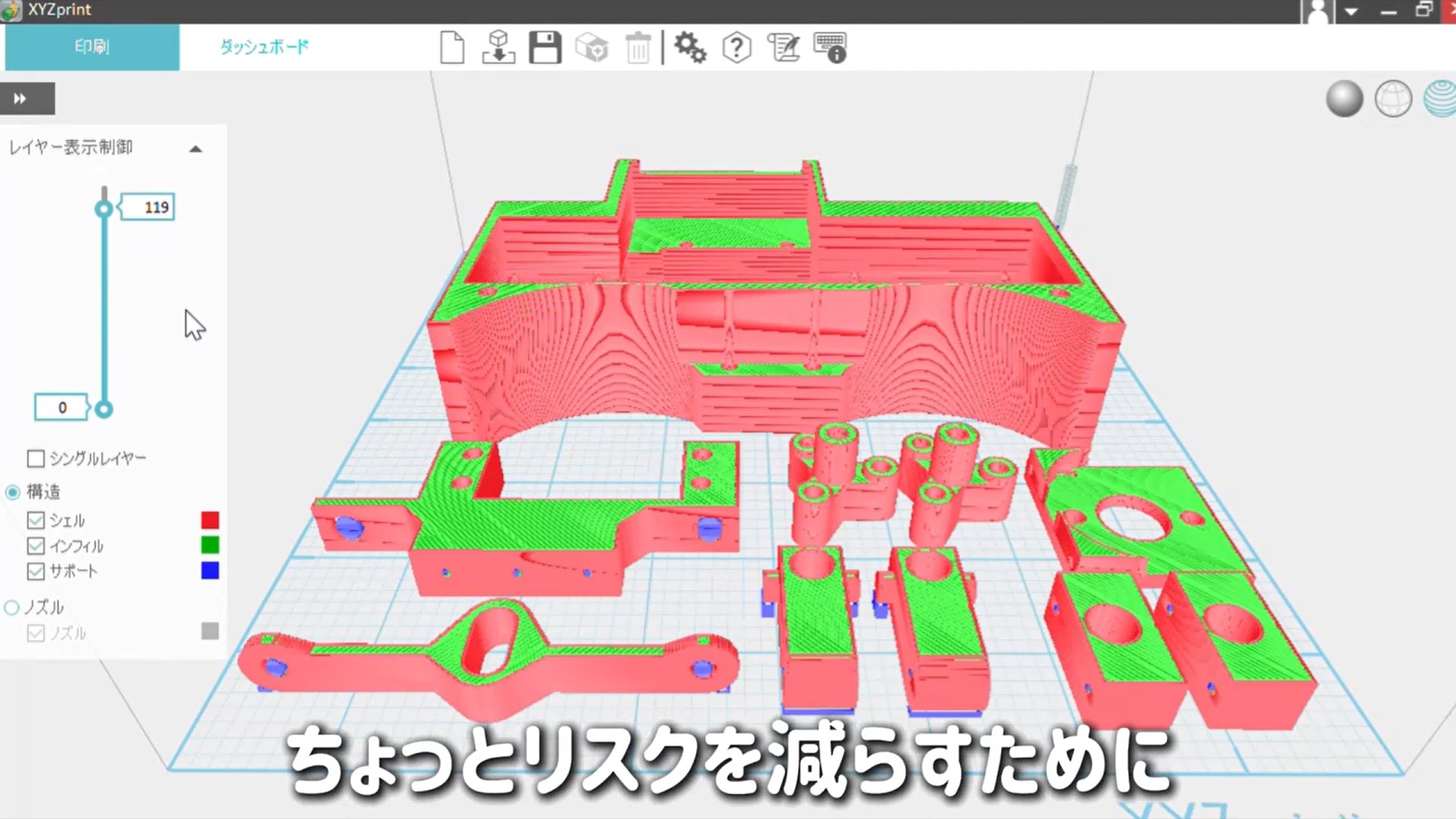Click the top layer slider handle
Image resolution: width=1456 pixels, height=819 pixels.
[104, 209]
